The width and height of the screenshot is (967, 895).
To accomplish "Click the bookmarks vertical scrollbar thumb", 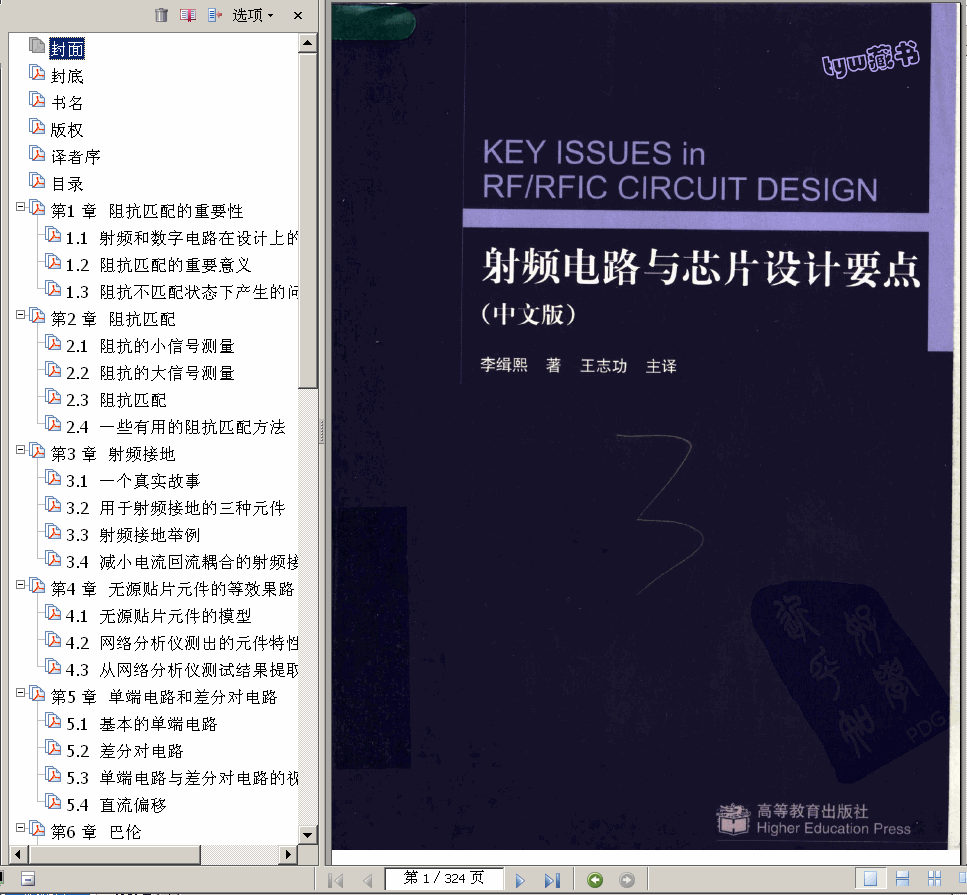I will [x=307, y=220].
